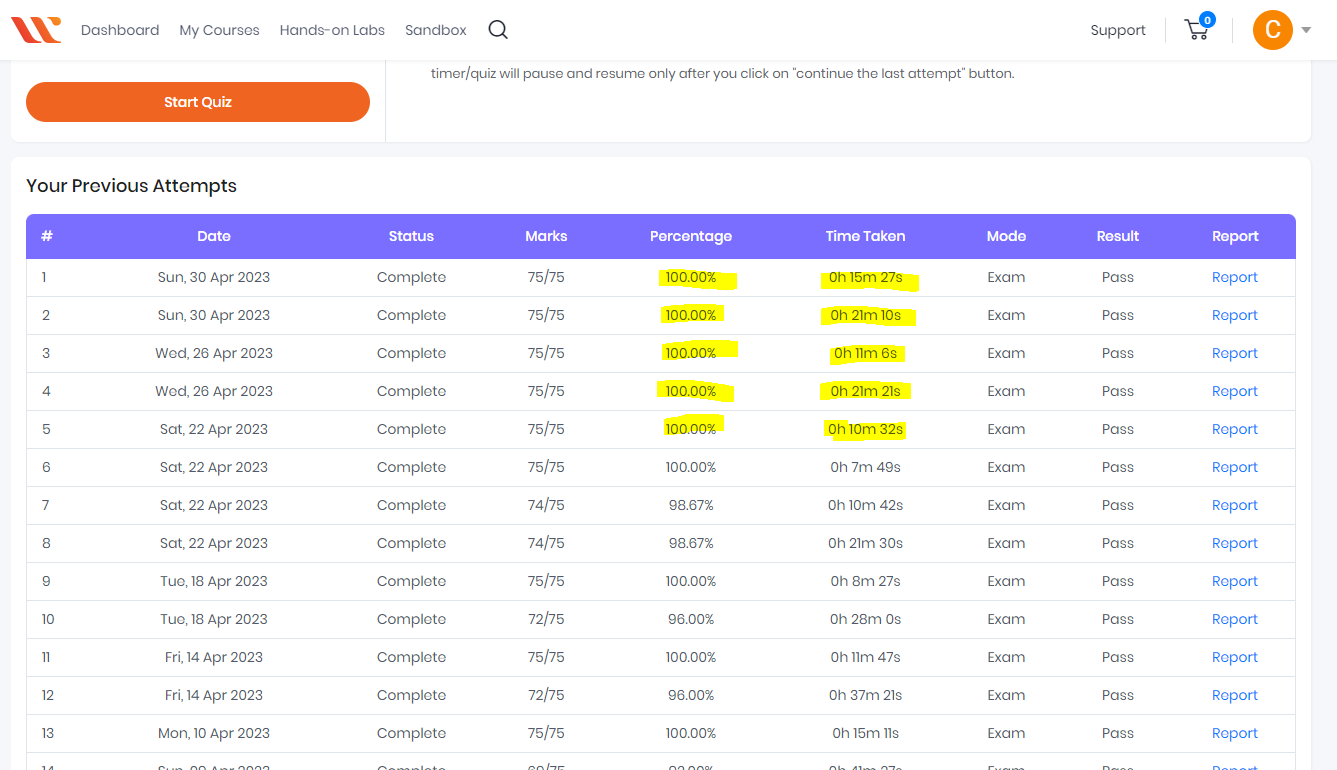Click the Percentage column header
This screenshot has width=1337, height=770.
click(x=691, y=236)
